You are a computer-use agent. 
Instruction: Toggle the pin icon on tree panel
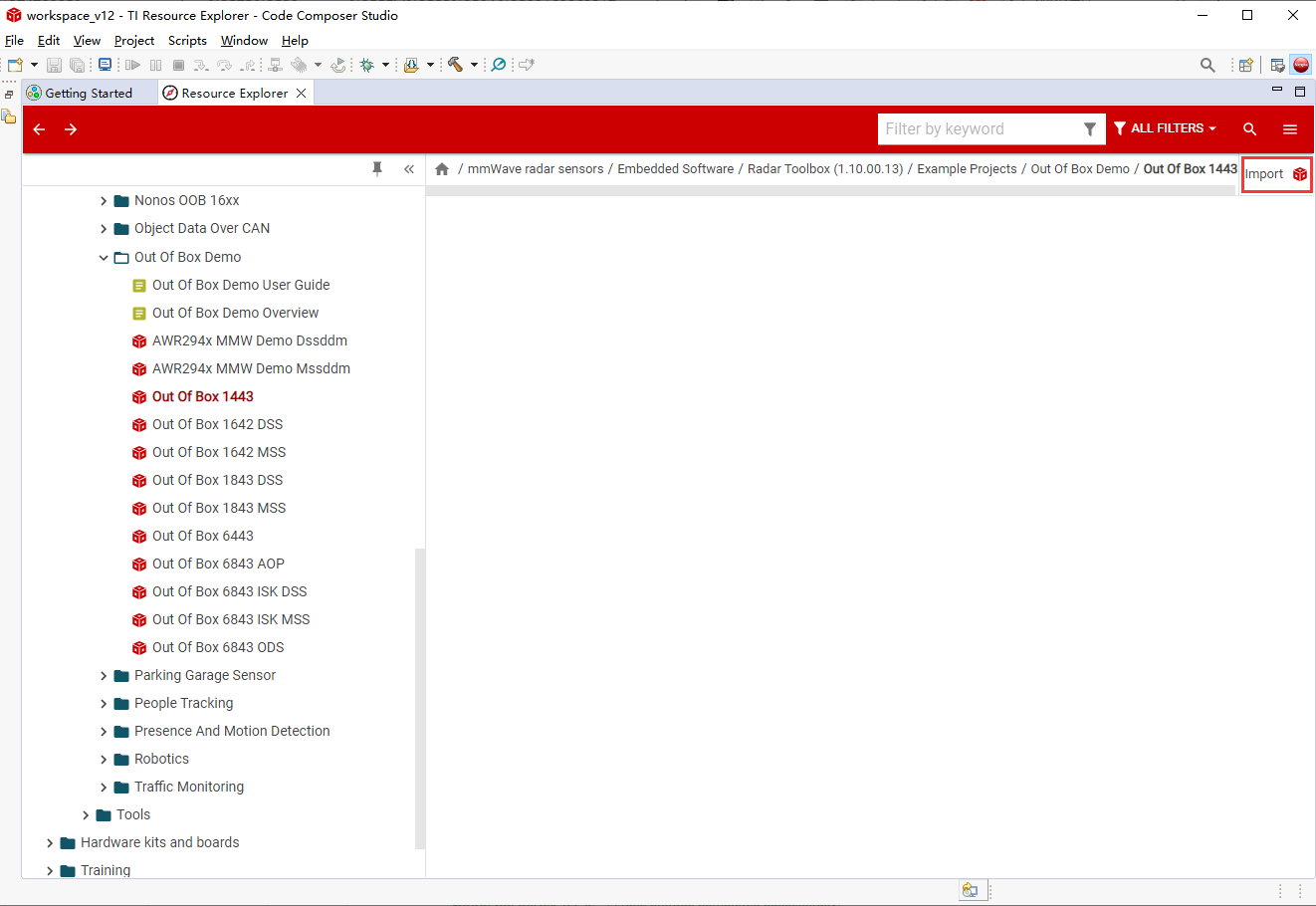click(377, 169)
